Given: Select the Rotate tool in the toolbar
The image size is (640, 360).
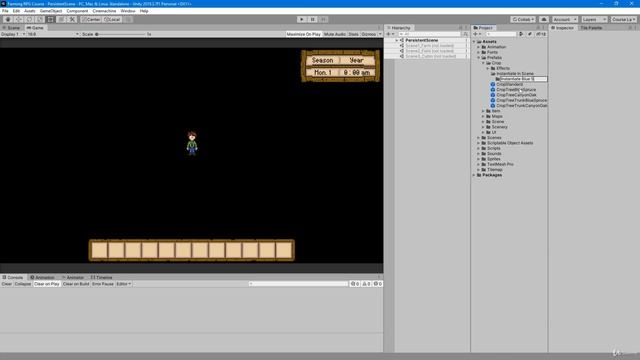Looking at the screenshot, I should point(29,19).
